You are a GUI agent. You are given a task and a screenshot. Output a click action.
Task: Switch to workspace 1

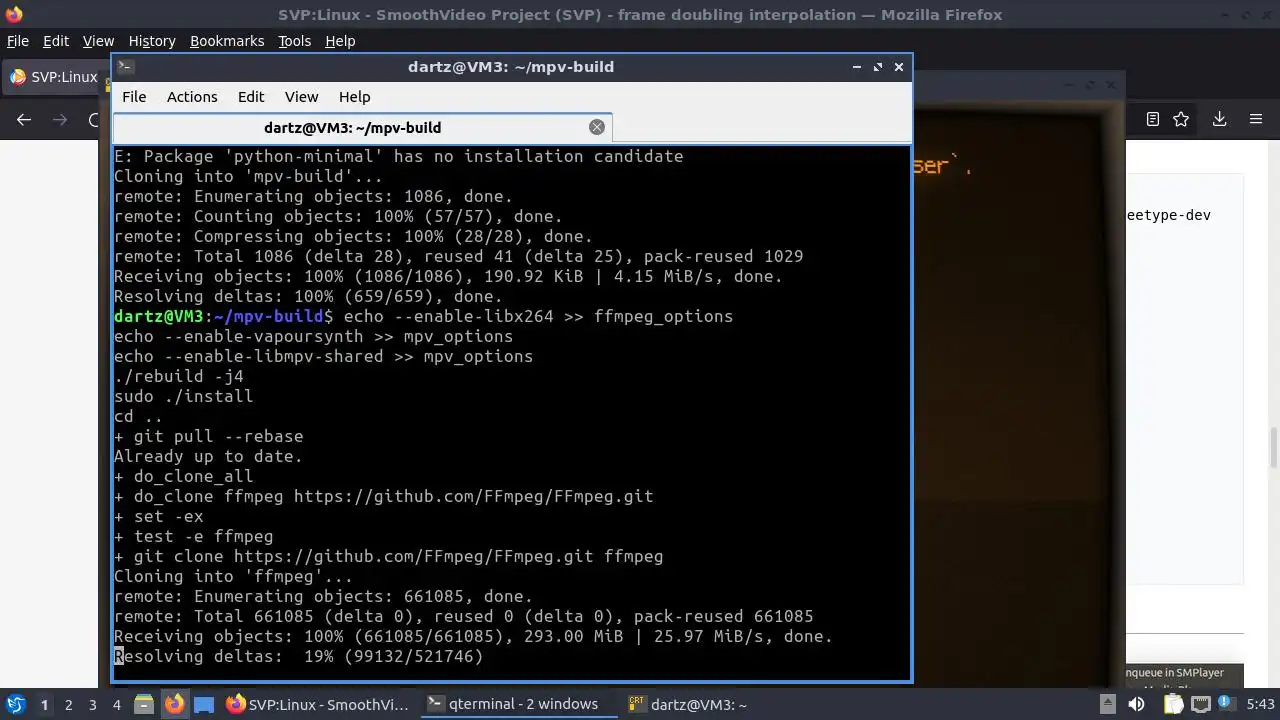pos(44,705)
